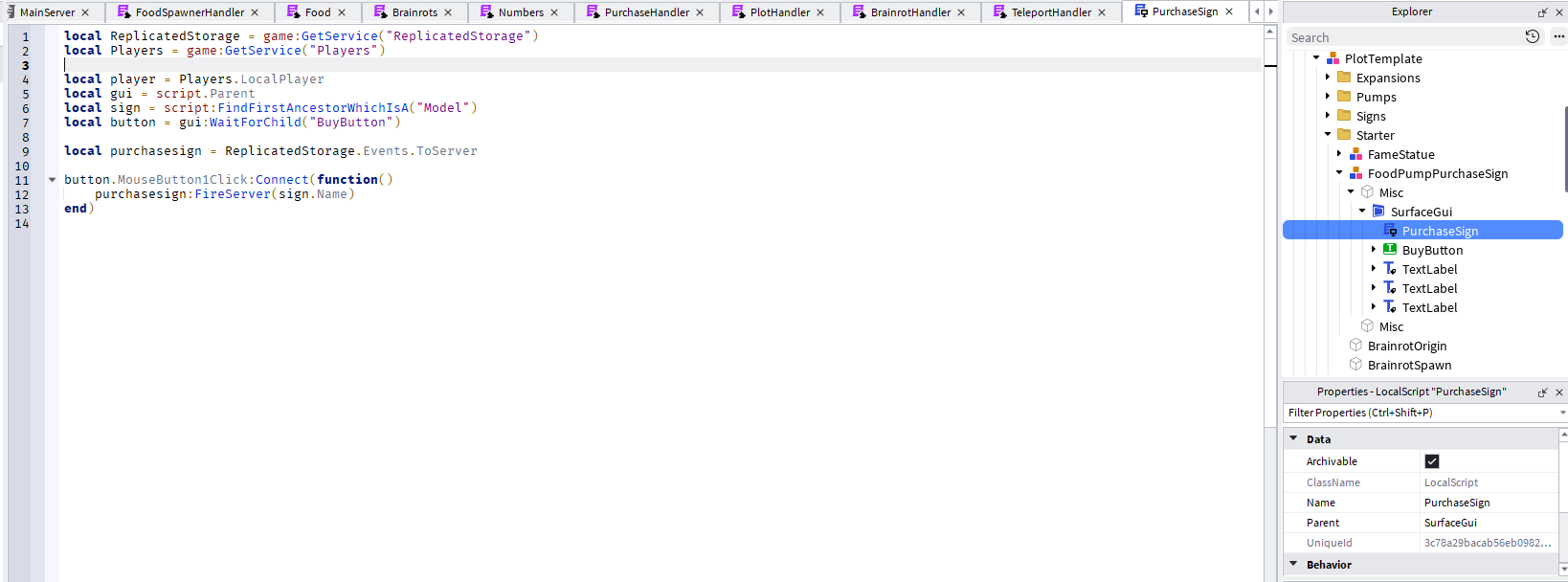Fold the function block at line 11
Image resolution: width=1568 pixels, height=582 pixels.
click(x=53, y=180)
